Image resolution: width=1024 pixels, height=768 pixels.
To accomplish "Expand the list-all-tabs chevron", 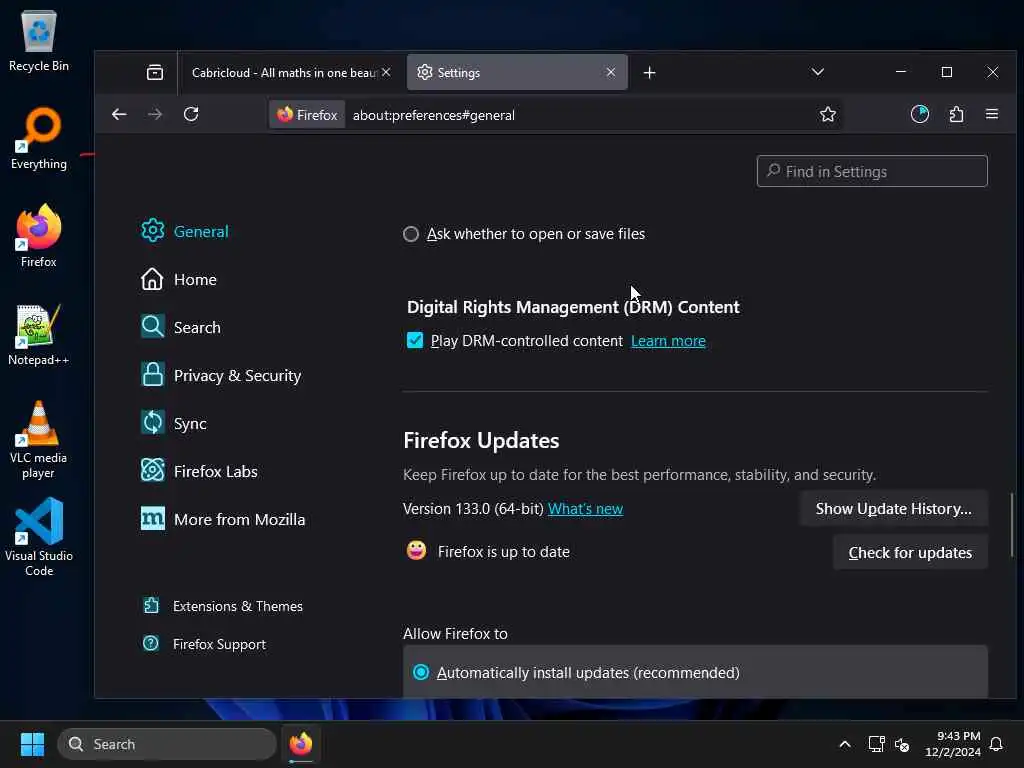I will (818, 72).
